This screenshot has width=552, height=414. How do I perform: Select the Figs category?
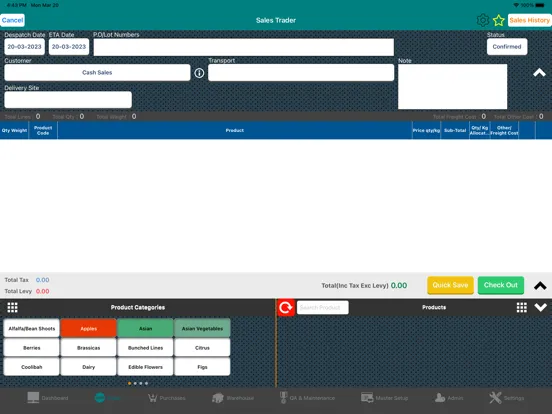202,367
